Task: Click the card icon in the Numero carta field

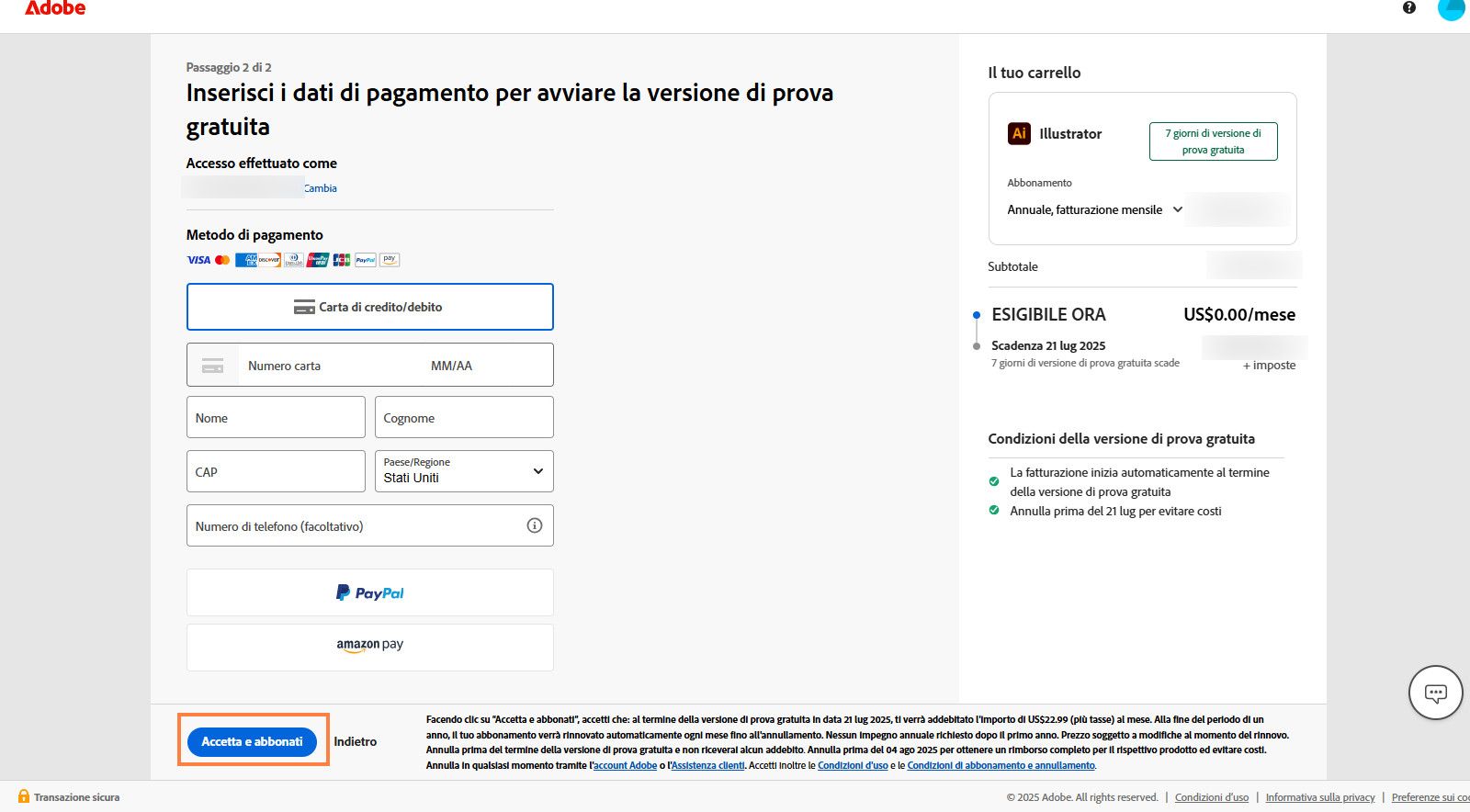Action: pos(213,366)
